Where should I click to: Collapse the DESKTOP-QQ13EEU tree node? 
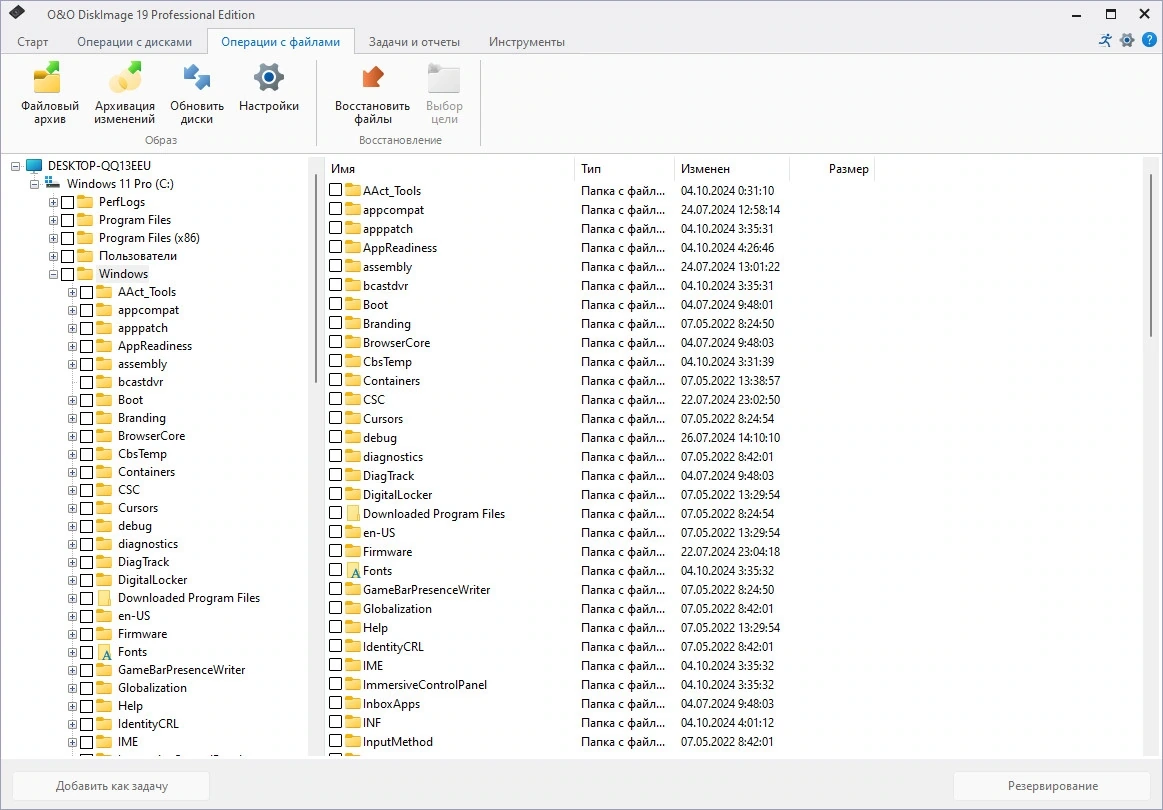[16, 166]
